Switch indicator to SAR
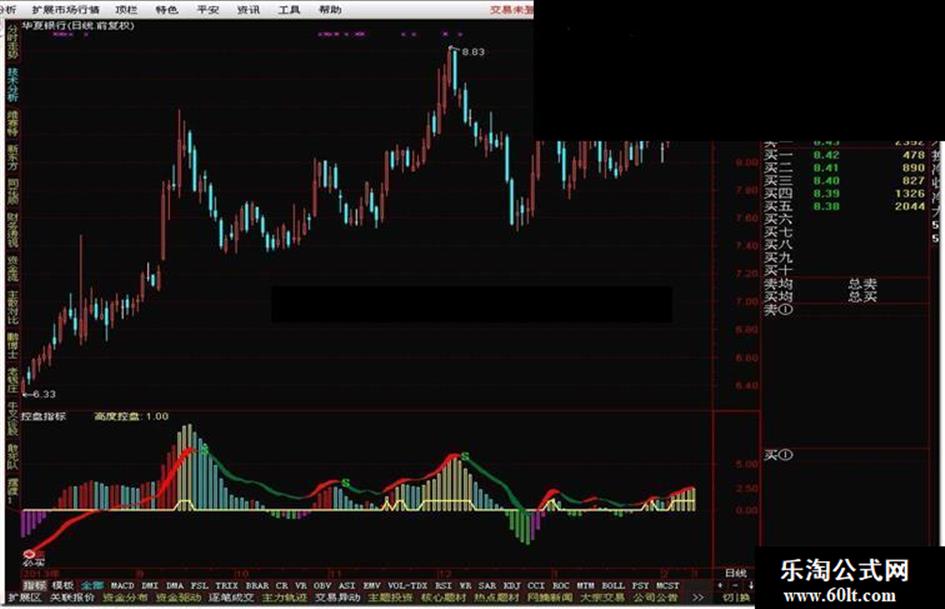The image size is (945, 609). coord(487,585)
